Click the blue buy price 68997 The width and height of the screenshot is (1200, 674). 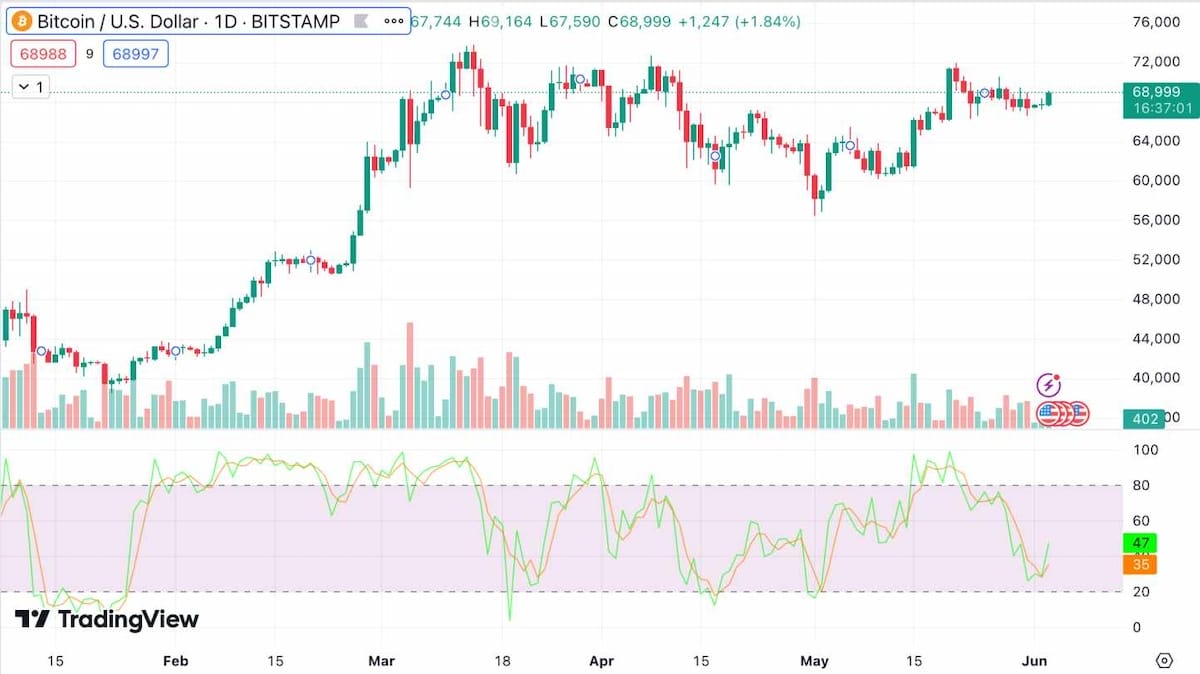[x=136, y=54]
